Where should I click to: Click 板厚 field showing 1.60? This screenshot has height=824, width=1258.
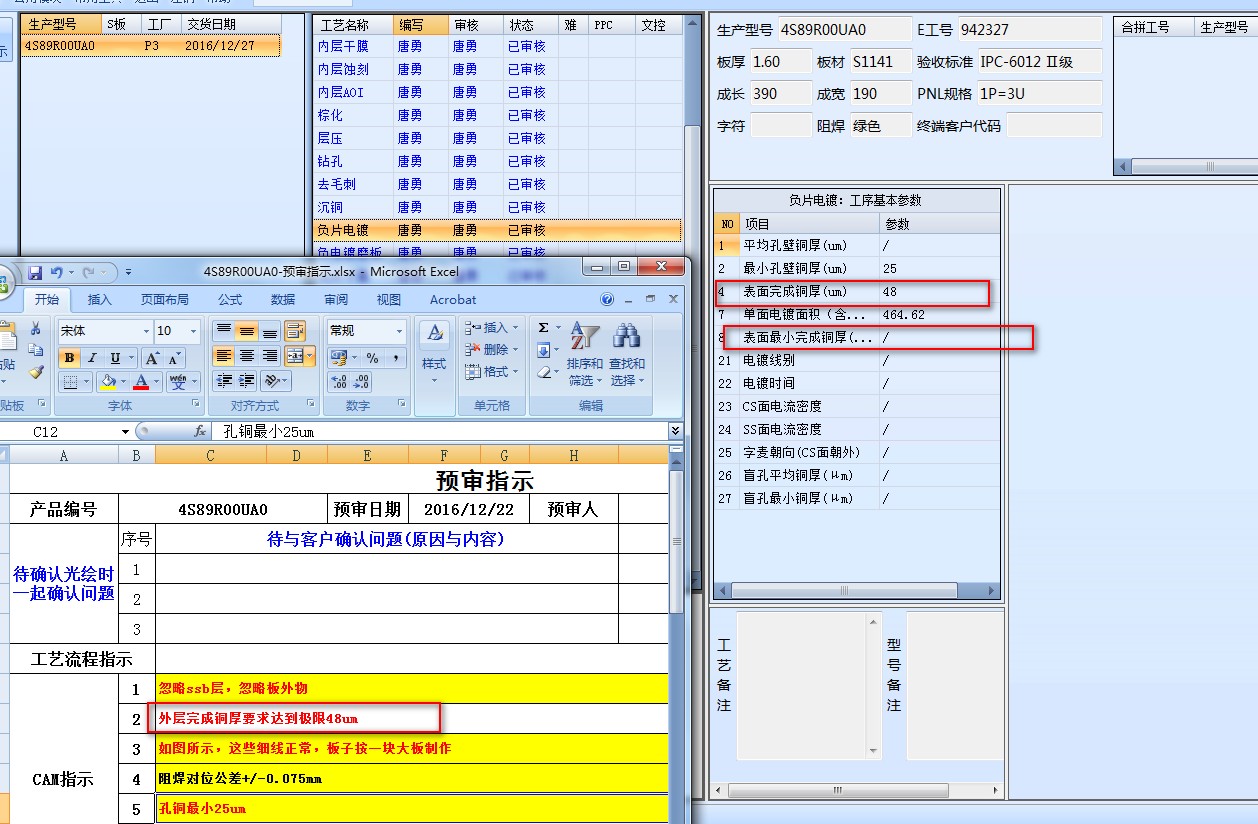click(780, 62)
